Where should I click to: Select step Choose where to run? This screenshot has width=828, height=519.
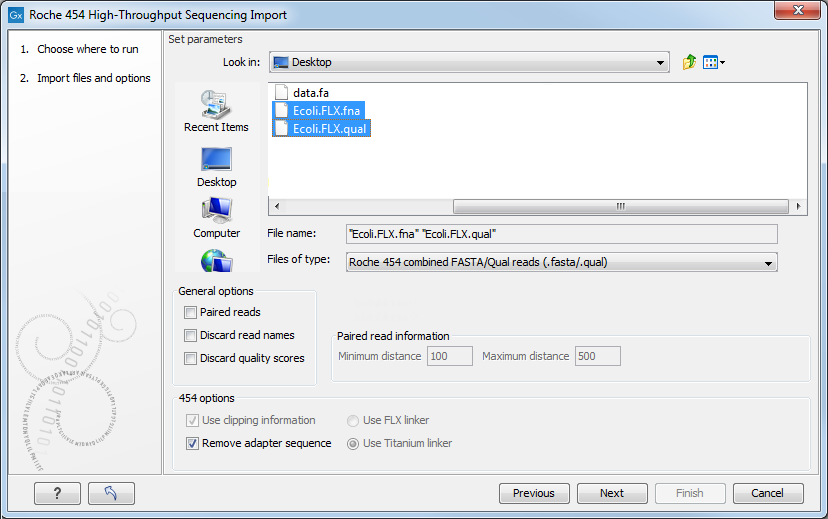tap(87, 49)
